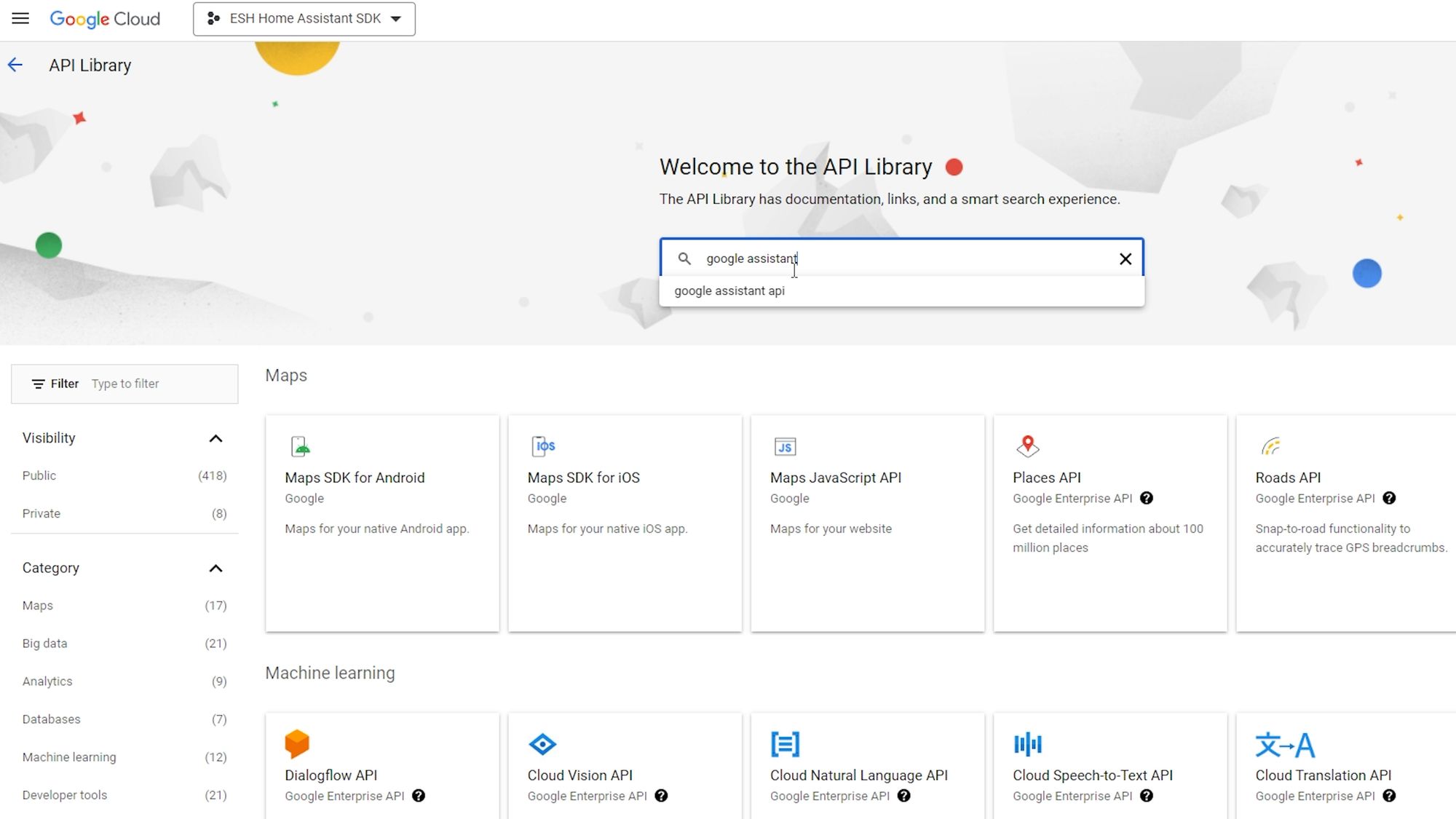Click the Places API location pin icon
Viewport: 1456px width, 819px height.
click(x=1027, y=446)
